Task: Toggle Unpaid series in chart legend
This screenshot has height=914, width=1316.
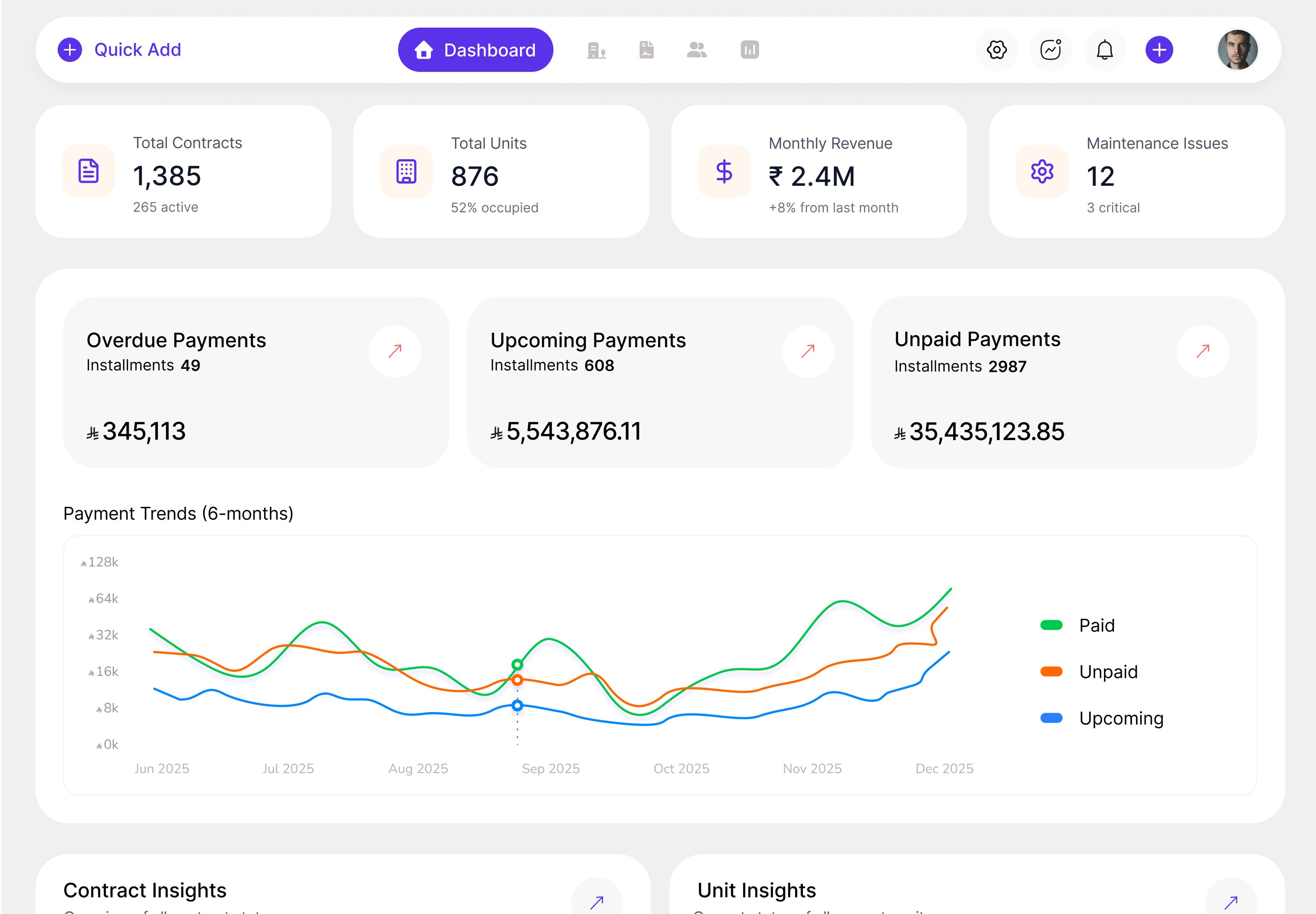Action: [x=1088, y=672]
